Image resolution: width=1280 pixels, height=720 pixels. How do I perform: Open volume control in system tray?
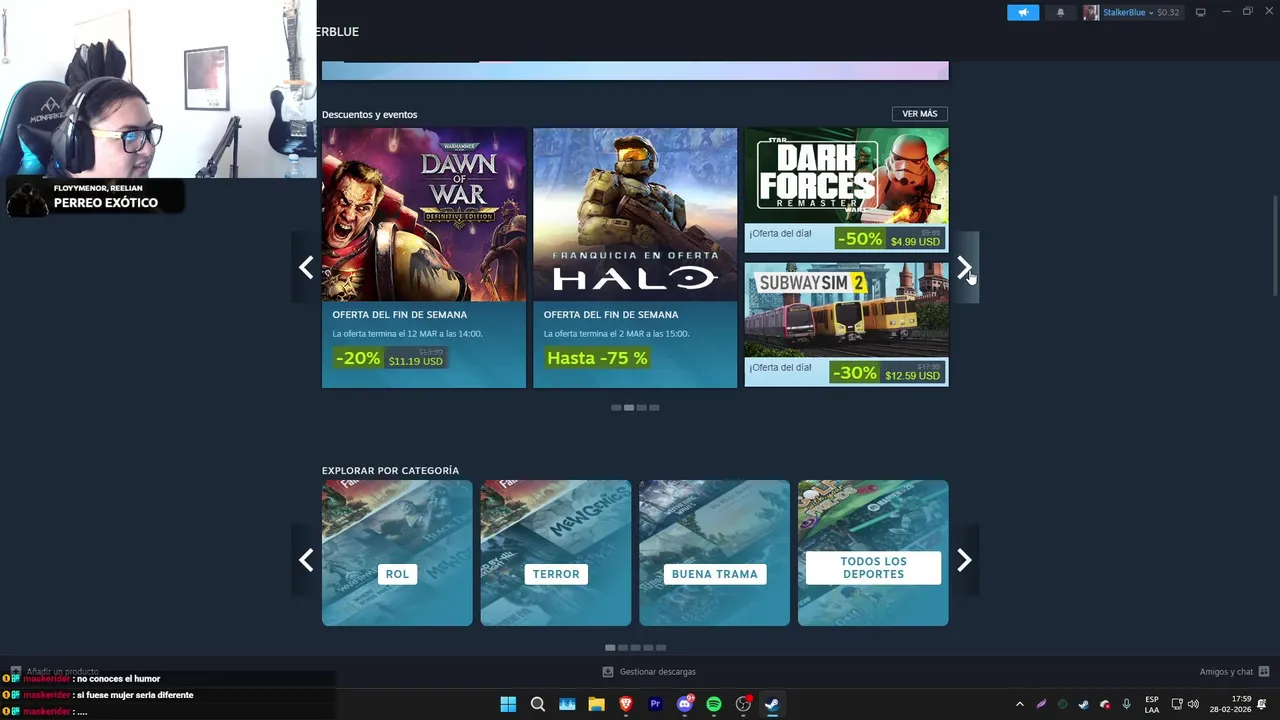click(1193, 705)
